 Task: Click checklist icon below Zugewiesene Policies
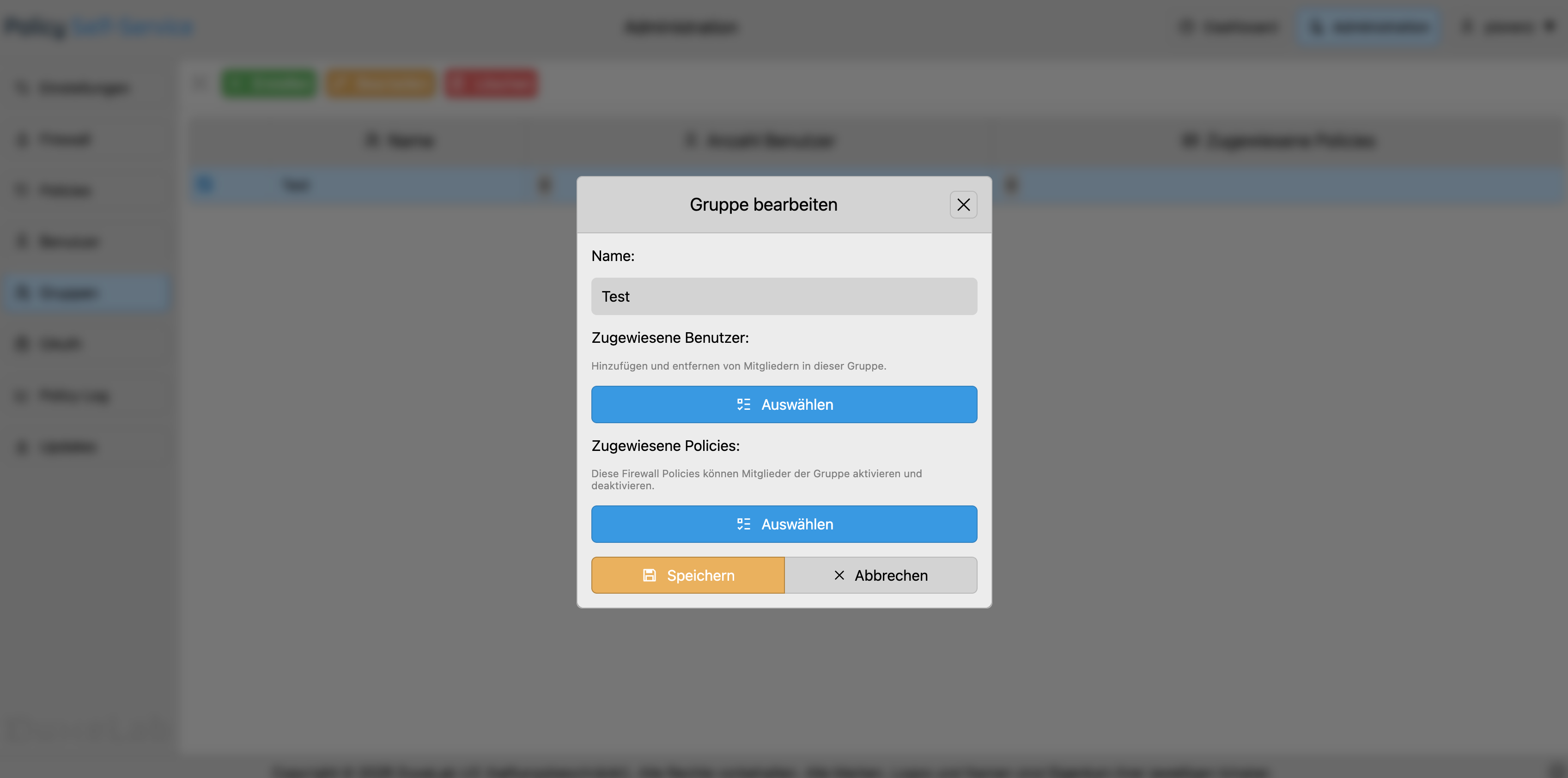coord(743,524)
